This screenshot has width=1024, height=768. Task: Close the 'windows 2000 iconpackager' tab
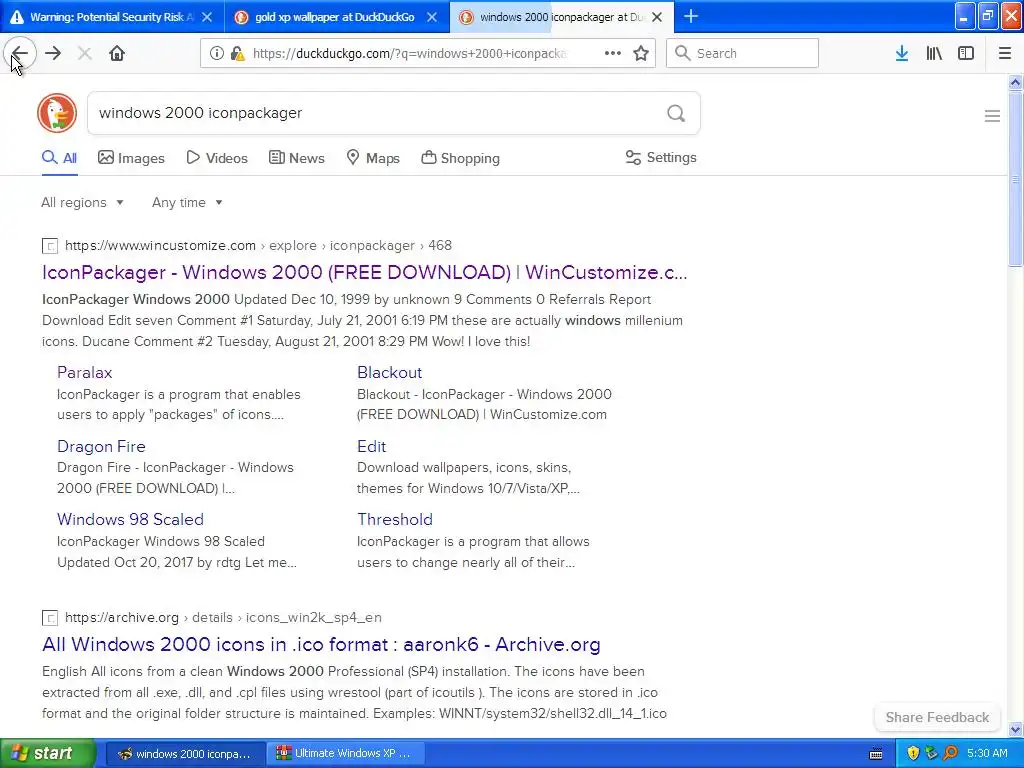tap(658, 17)
